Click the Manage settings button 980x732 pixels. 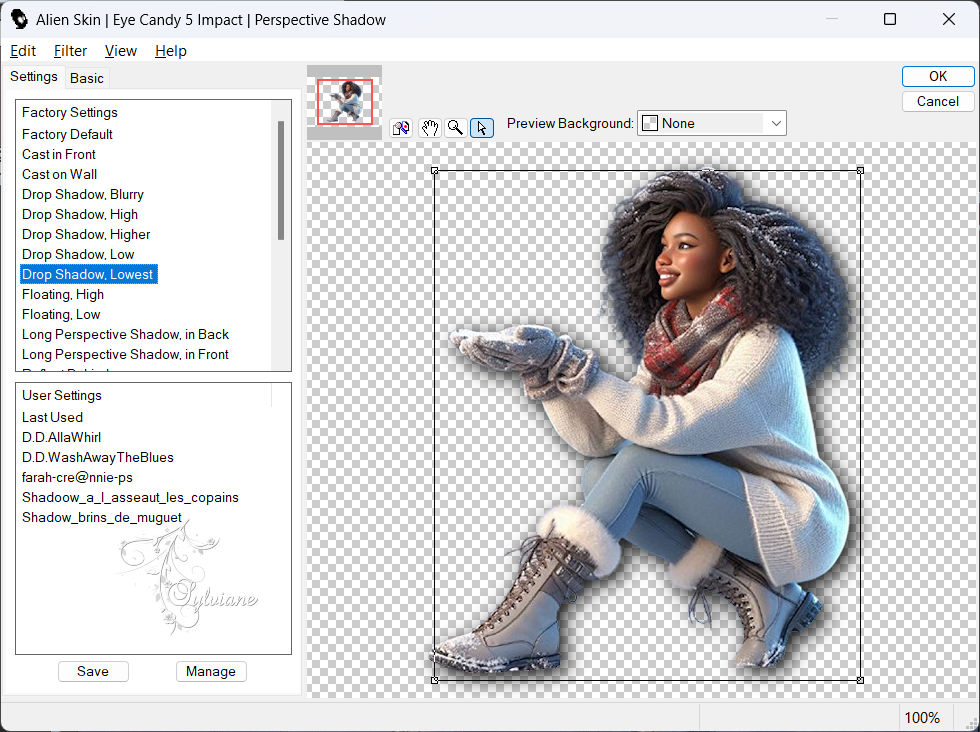pyautogui.click(x=211, y=671)
